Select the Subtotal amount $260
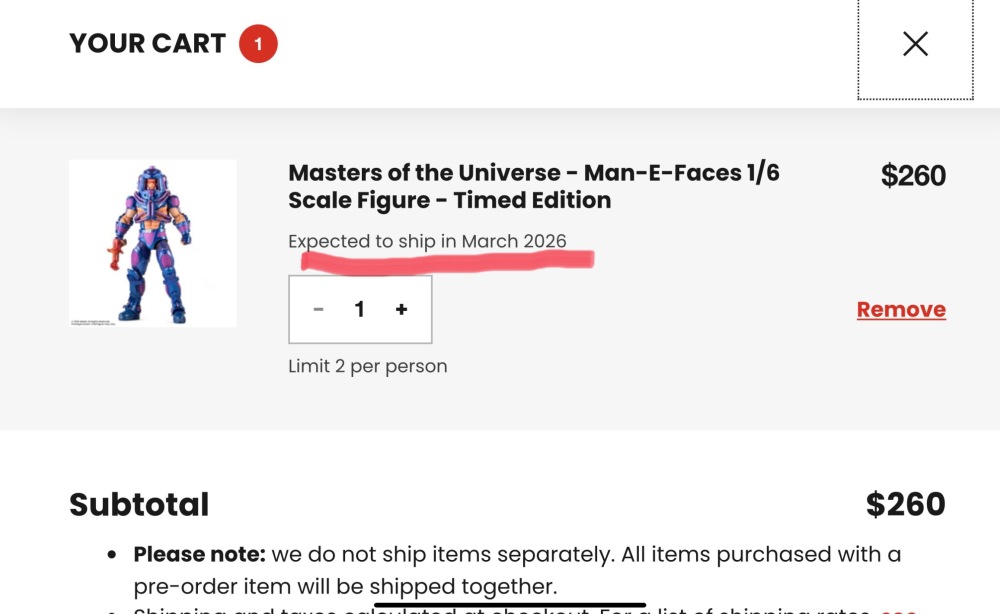This screenshot has width=1000, height=614. (905, 505)
